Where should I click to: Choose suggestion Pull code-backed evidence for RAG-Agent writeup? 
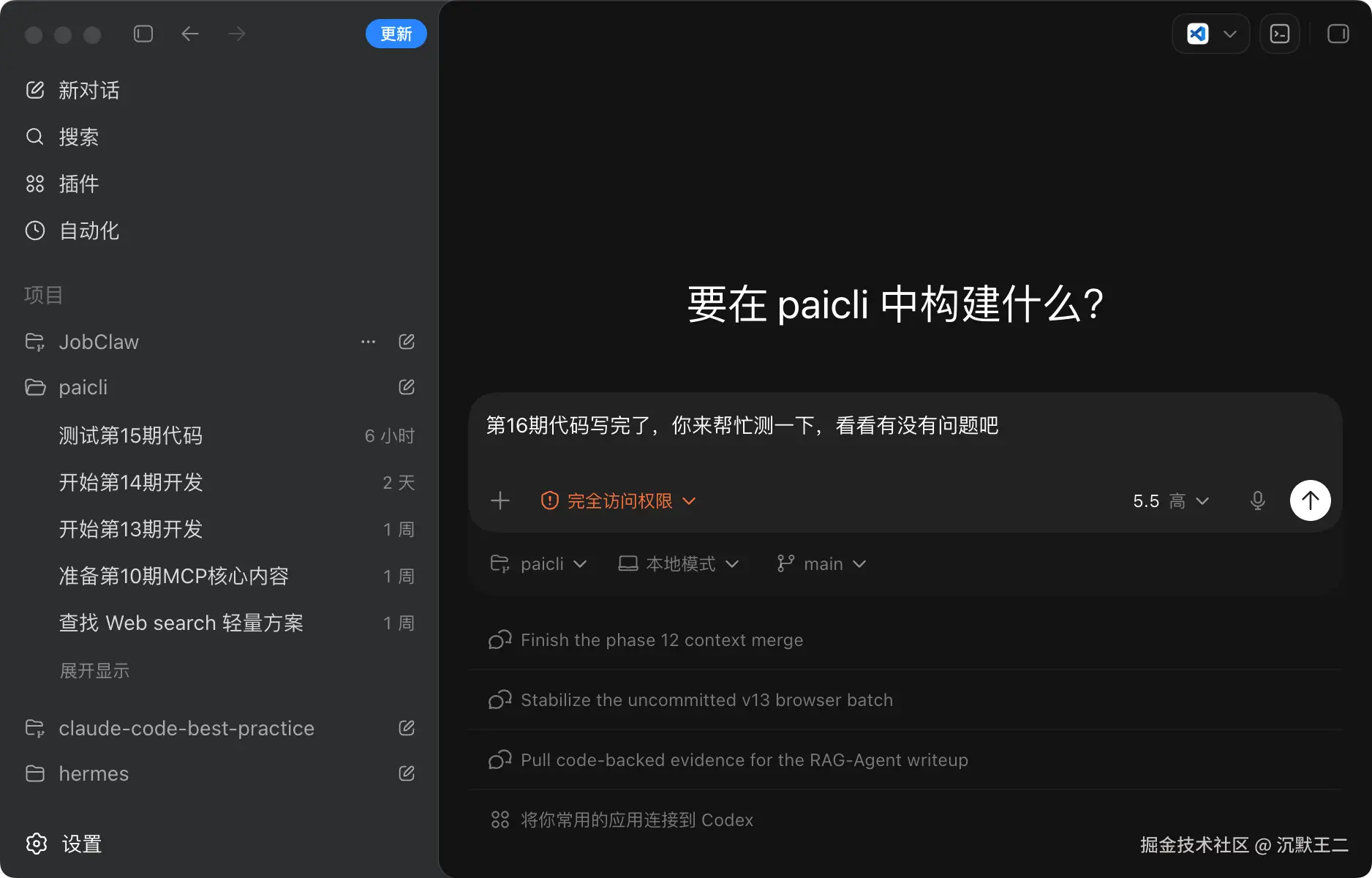tap(905, 760)
